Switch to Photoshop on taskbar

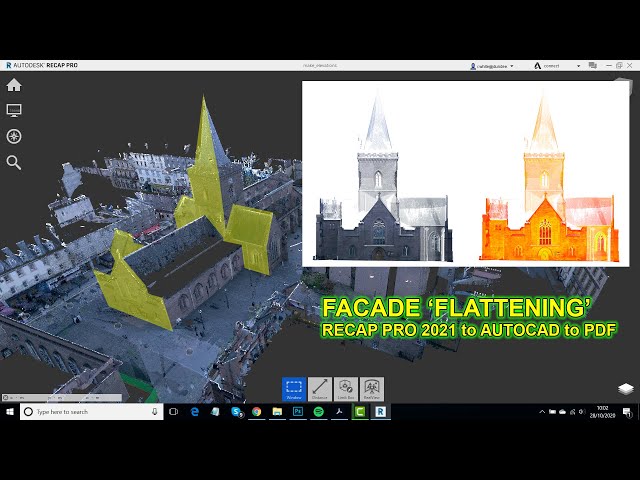point(298,412)
